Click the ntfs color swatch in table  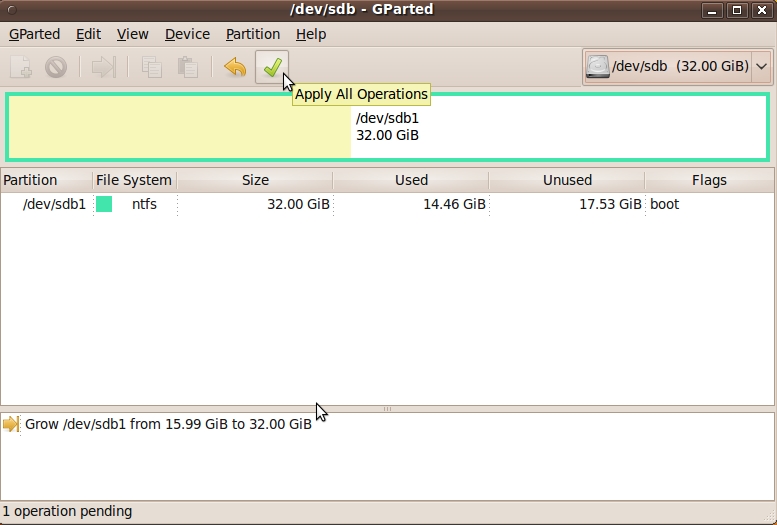pyautogui.click(x=104, y=204)
